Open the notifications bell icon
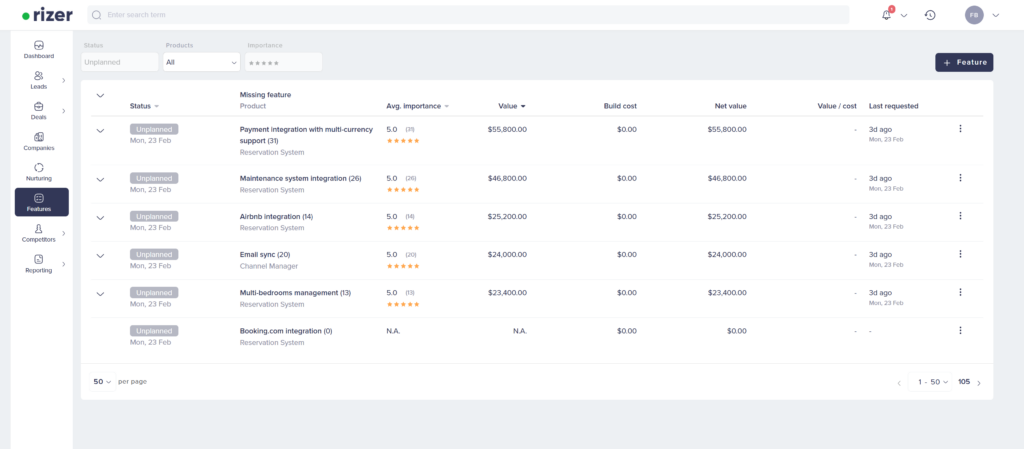1024x449 pixels. 886,15
